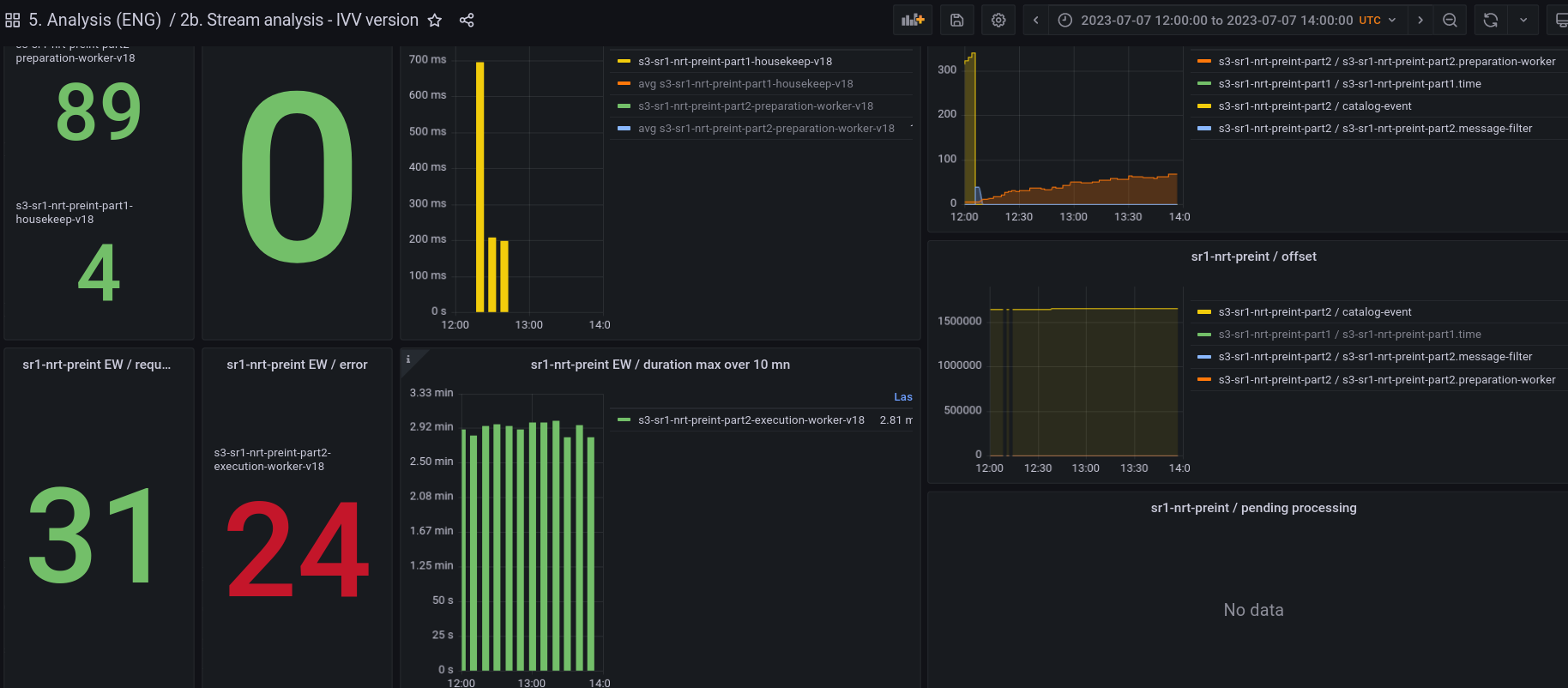Screen dimensions: 1568x688
Task: Click the green 89 stat value
Action: (99, 112)
